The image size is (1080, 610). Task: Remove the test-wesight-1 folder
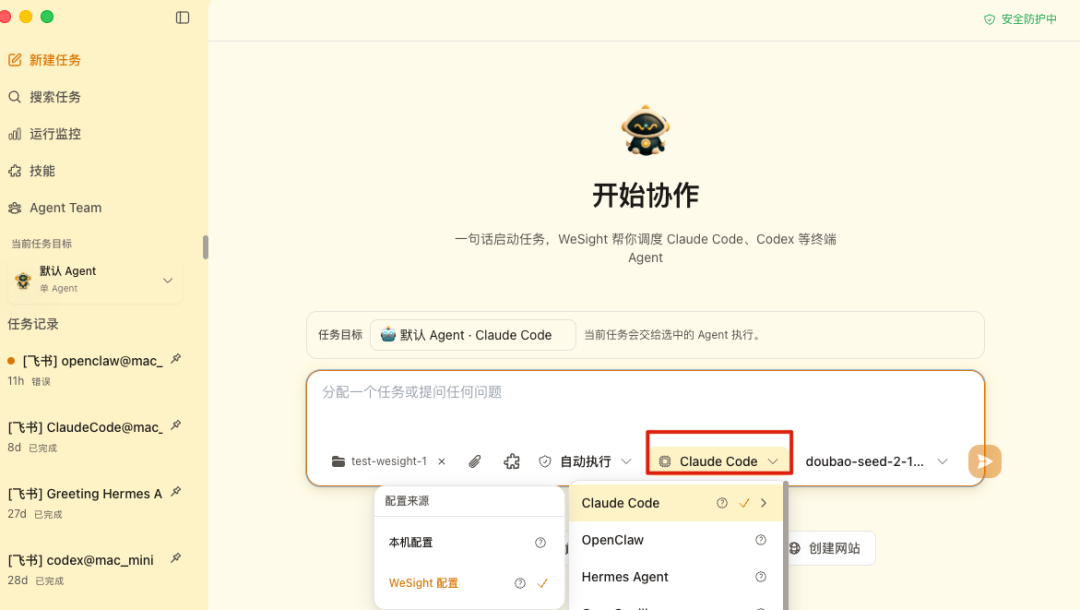pos(442,461)
